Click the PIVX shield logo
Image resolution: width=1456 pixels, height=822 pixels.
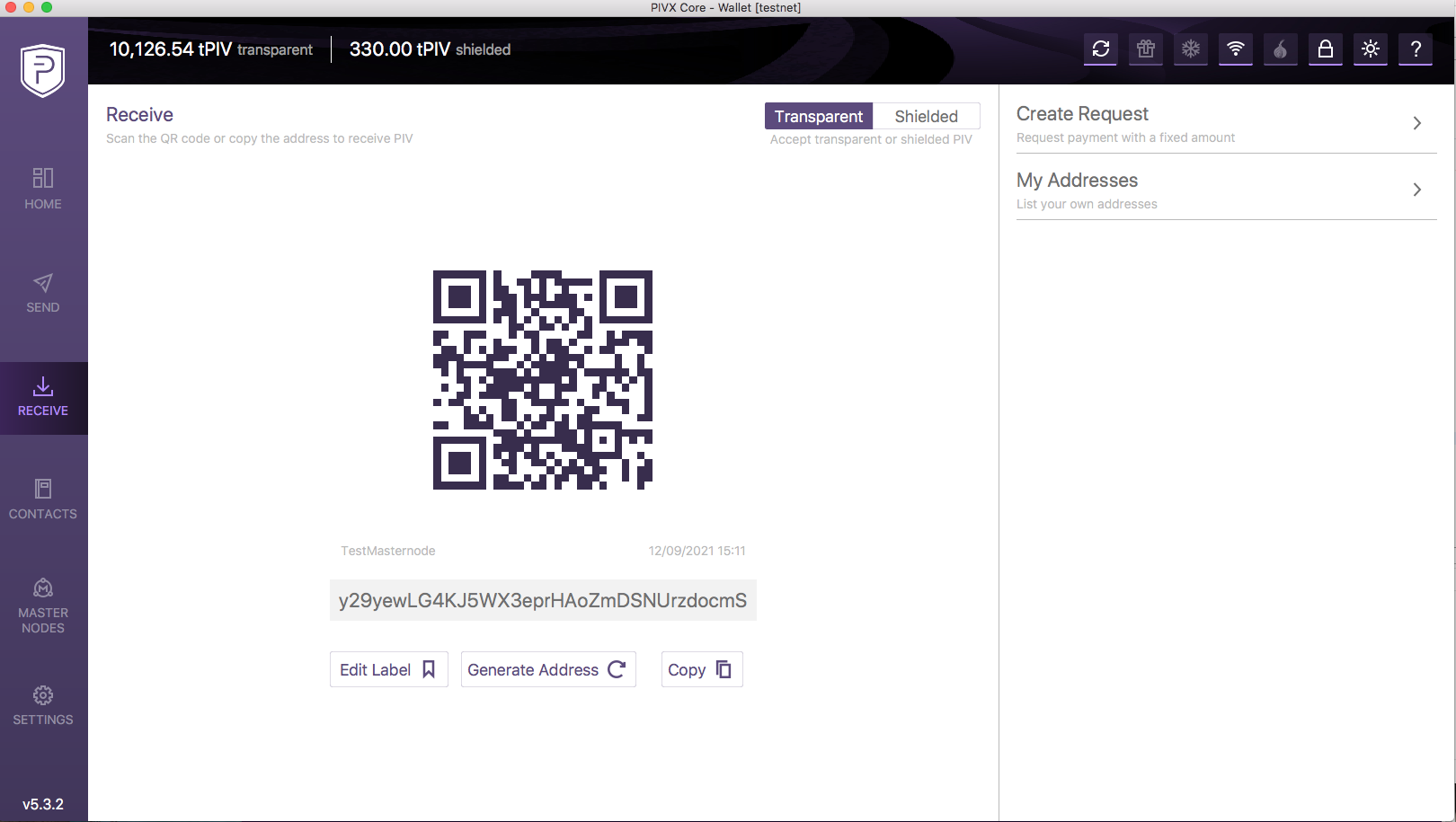coord(43,70)
